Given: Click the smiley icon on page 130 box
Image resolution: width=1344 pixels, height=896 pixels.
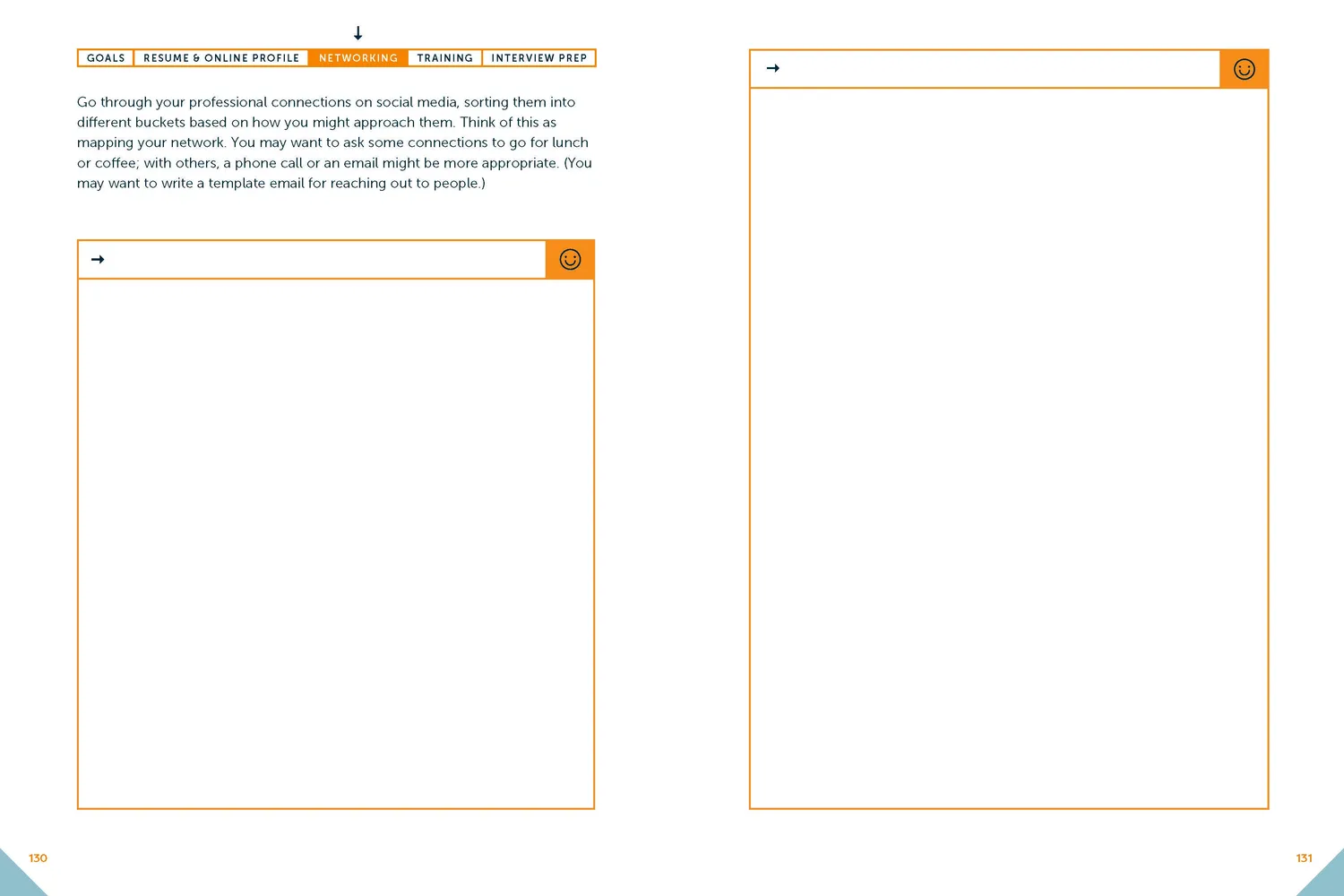Looking at the screenshot, I should click(570, 260).
